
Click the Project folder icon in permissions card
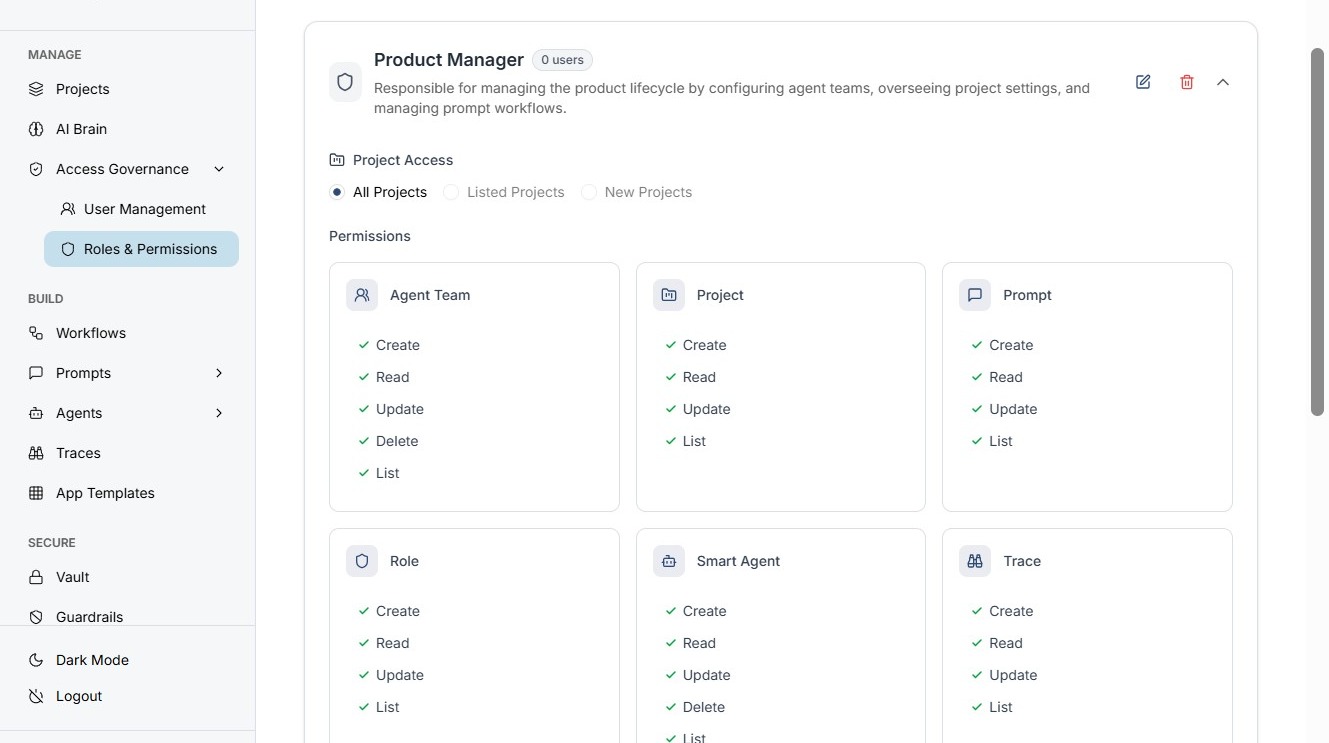tap(669, 295)
